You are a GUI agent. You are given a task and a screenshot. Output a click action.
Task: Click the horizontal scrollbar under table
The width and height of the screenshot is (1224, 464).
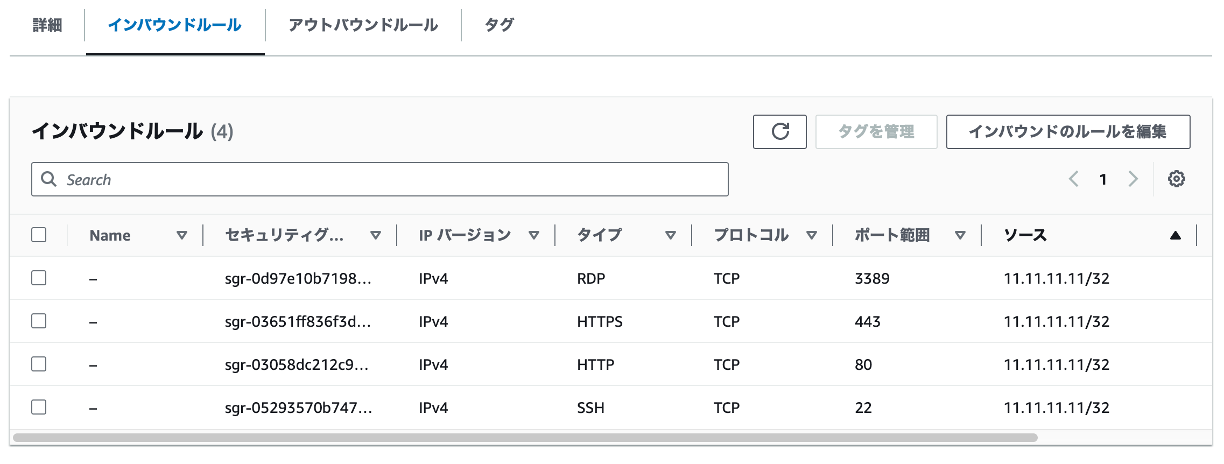[x=525, y=437]
